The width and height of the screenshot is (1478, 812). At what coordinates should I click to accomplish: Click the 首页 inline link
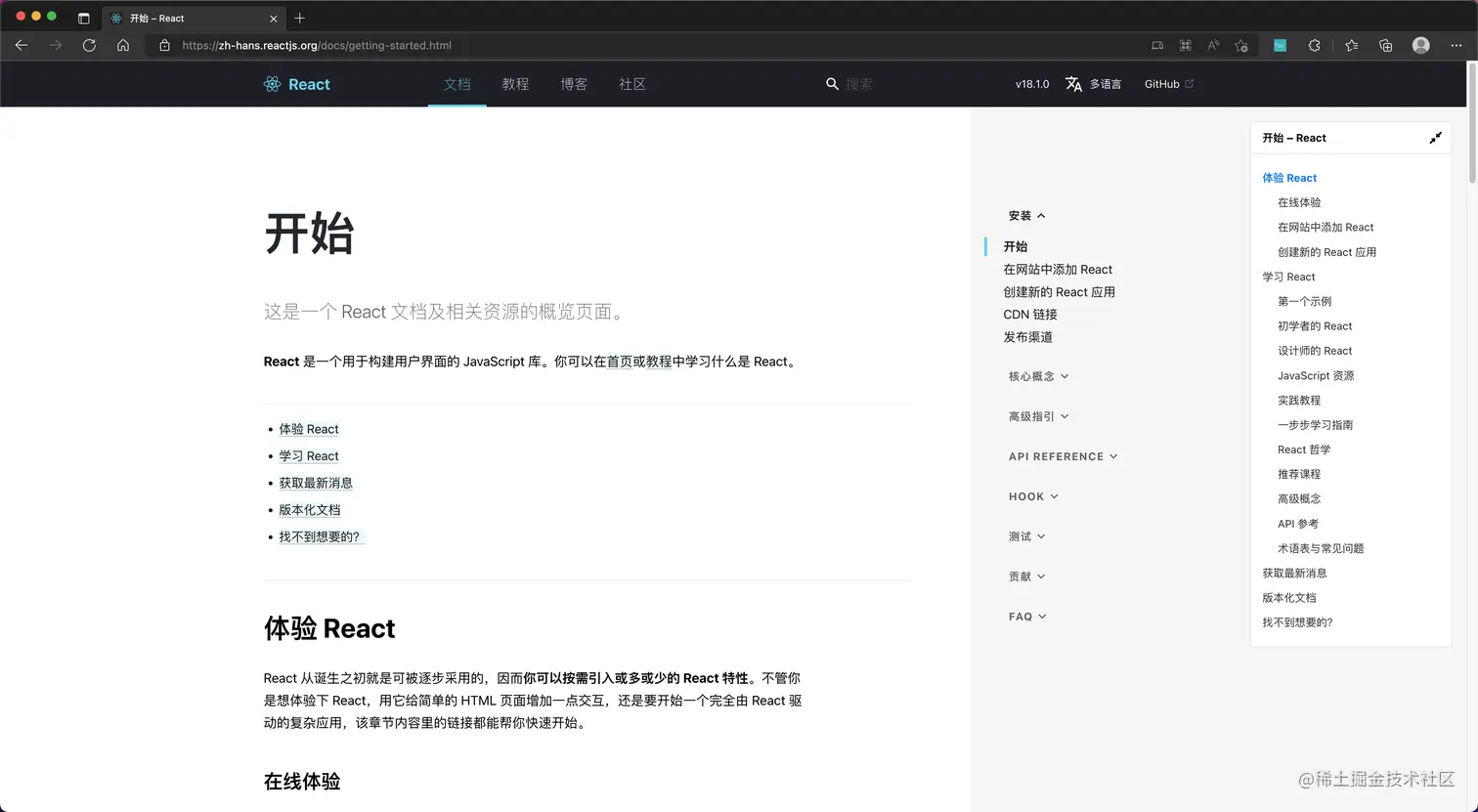pyautogui.click(x=620, y=362)
